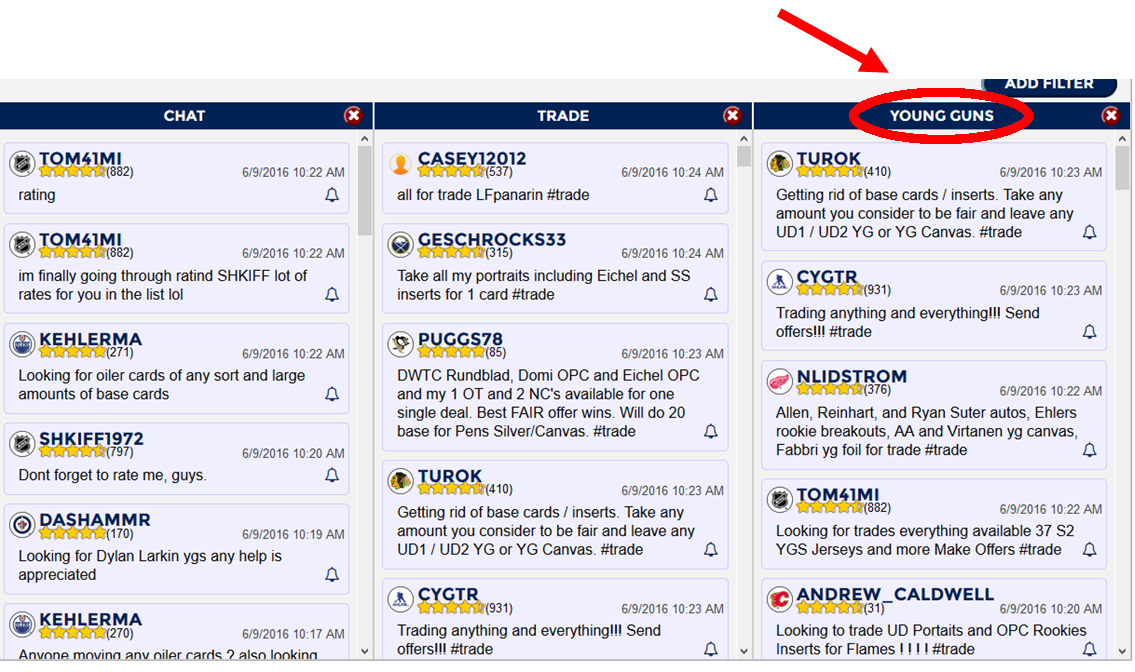This screenshot has height=672, width=1135.
Task: Close the Trade column
Action: click(732, 116)
